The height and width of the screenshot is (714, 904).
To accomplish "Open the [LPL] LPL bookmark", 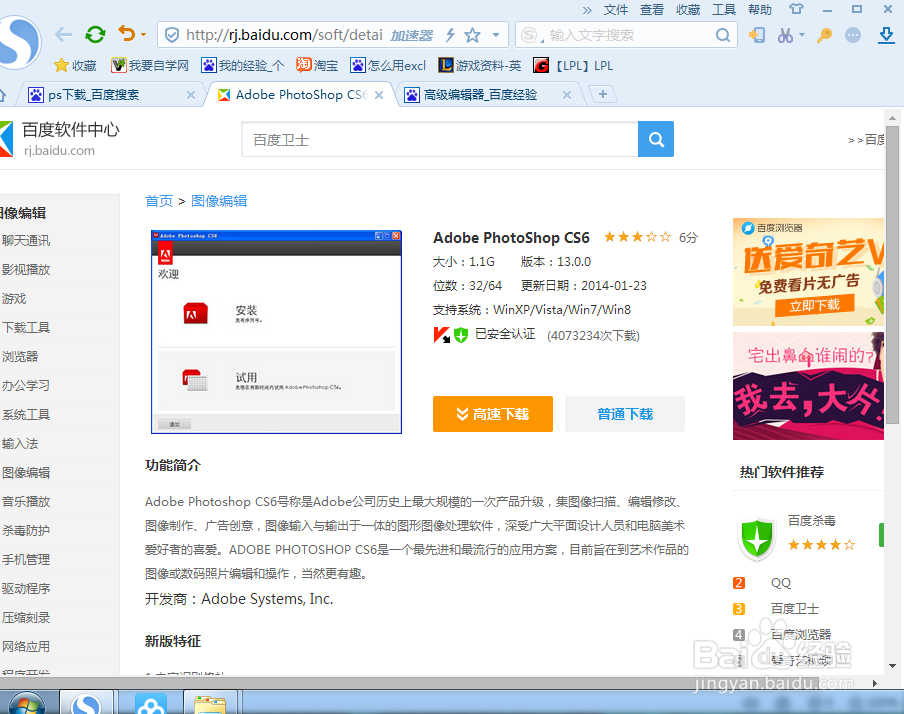I will [x=573, y=65].
